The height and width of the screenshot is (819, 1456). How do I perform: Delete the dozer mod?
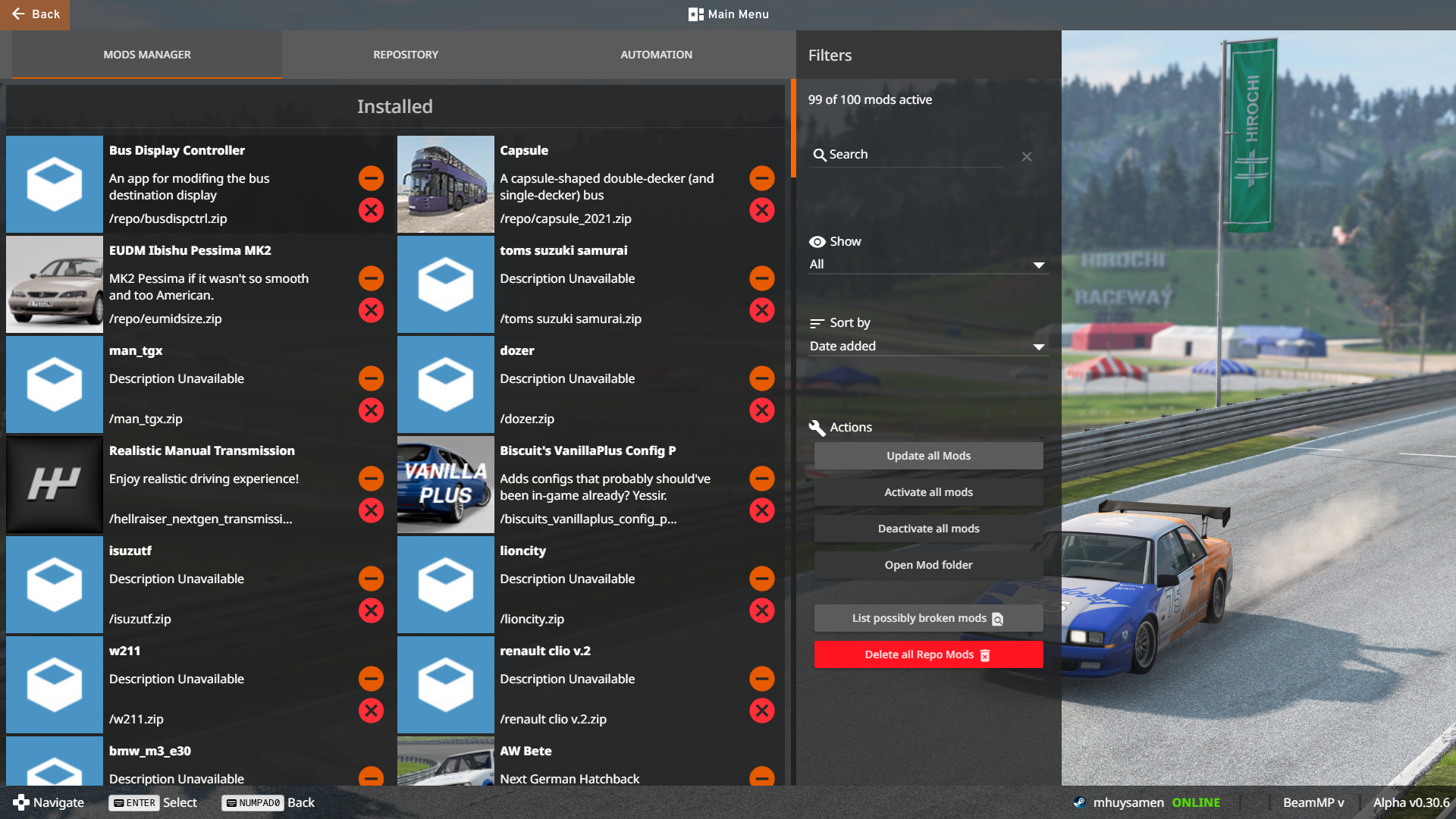[762, 410]
